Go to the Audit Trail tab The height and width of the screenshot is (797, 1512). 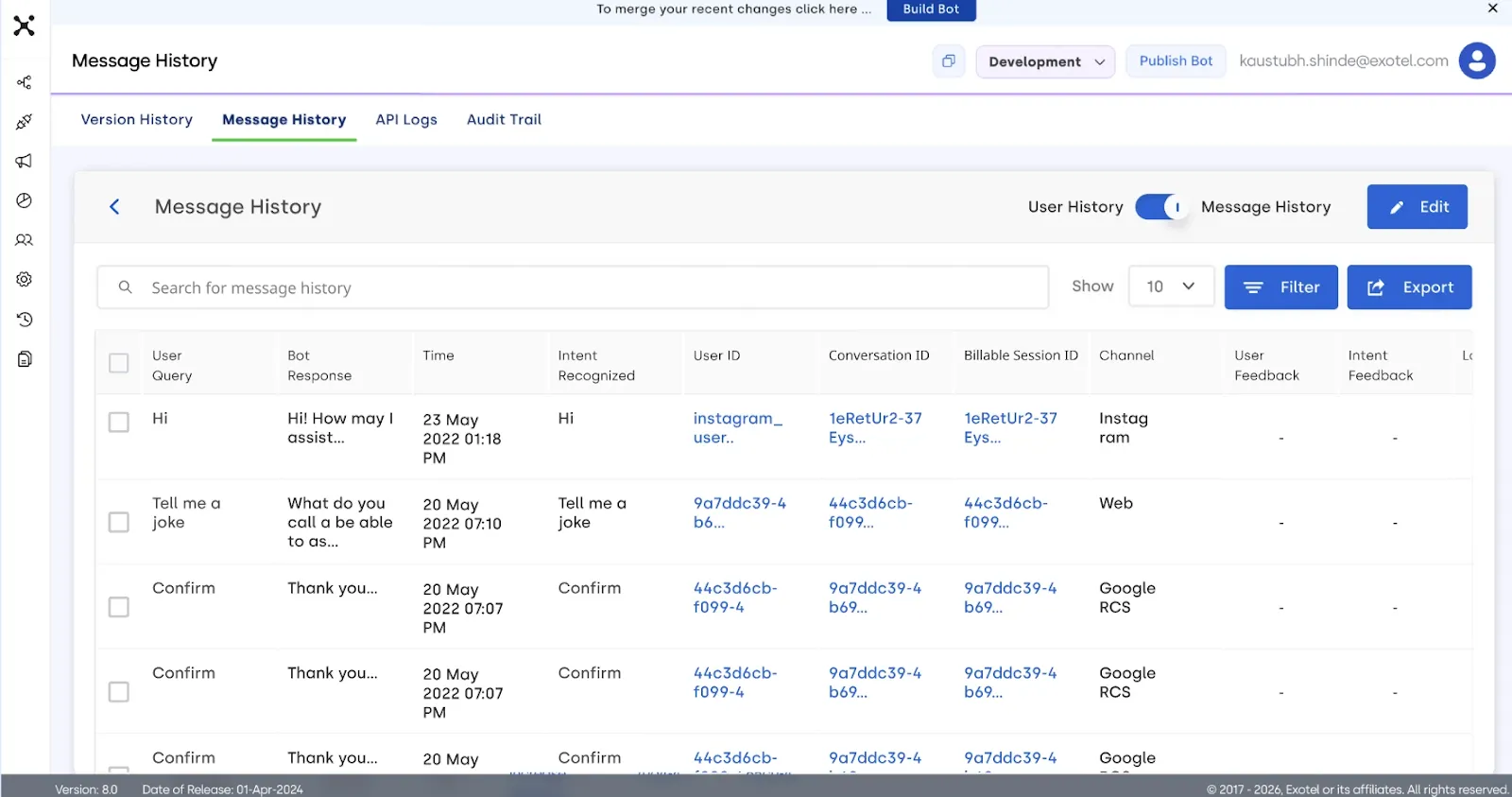coord(504,120)
